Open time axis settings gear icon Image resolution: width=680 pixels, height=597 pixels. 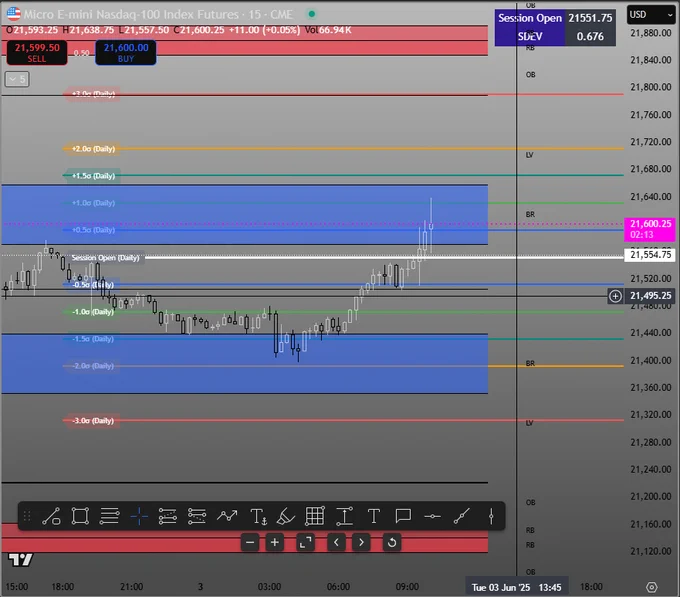(x=651, y=587)
